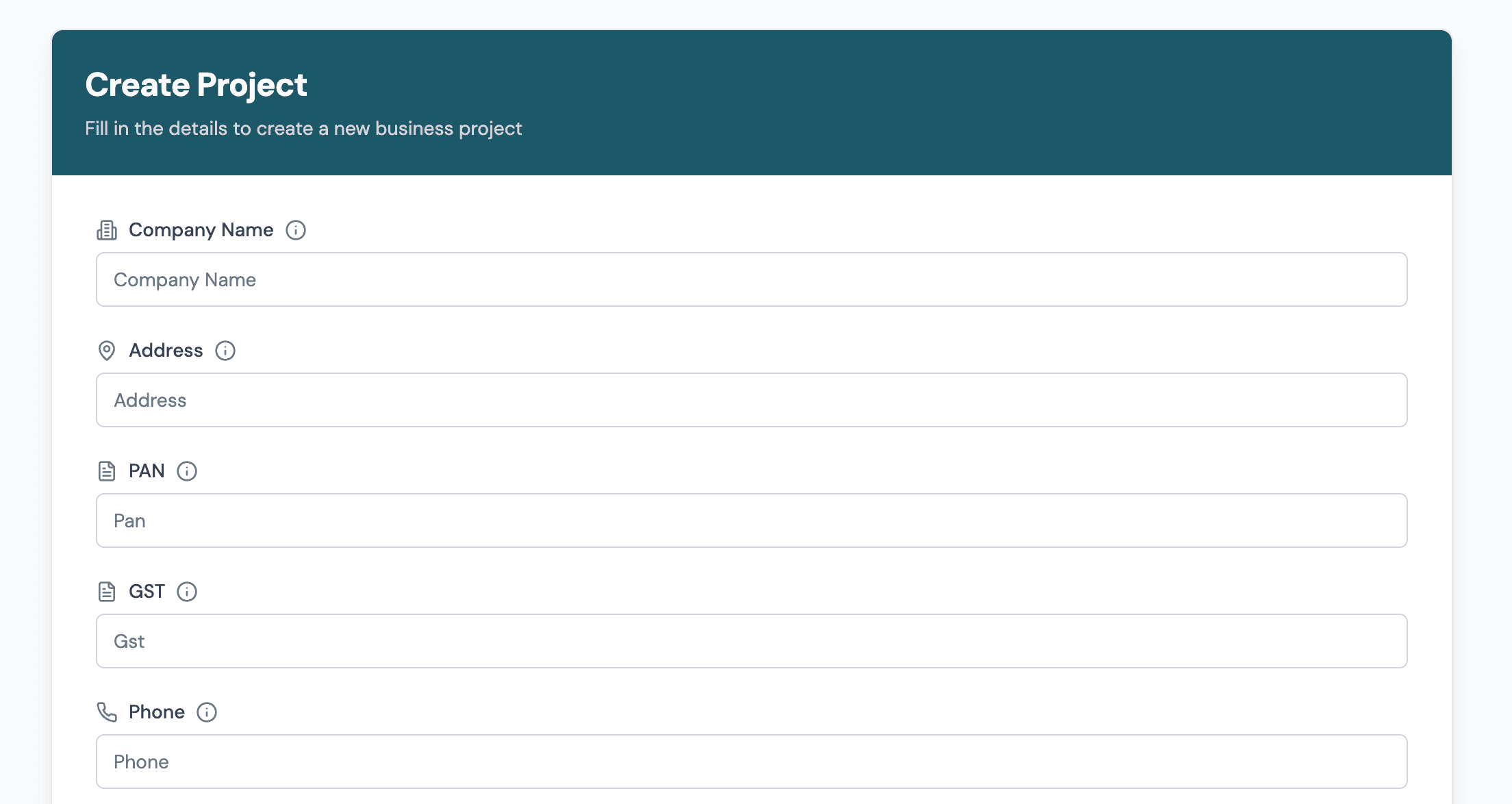The image size is (1512, 804).
Task: Click into the Gst input field
Action: 751,641
